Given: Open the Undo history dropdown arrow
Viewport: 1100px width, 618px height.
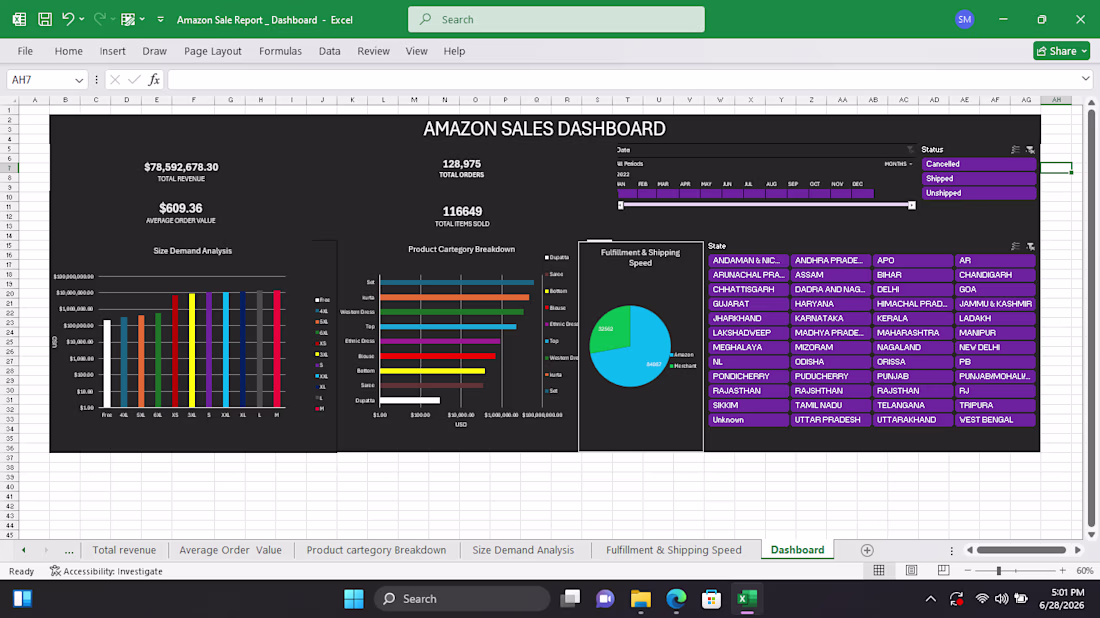Looking at the screenshot, I should 81,20.
